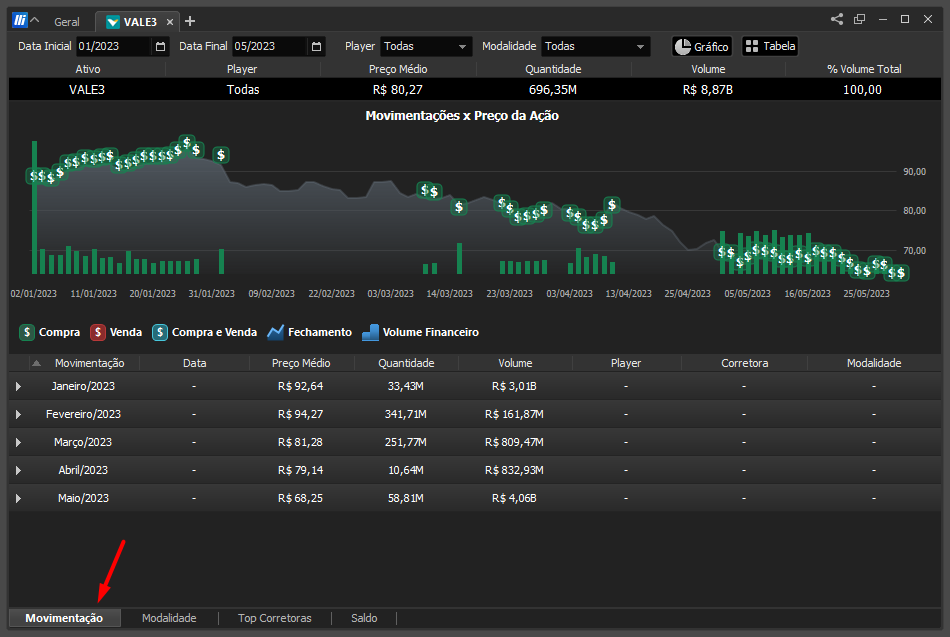Click the Quantidade table column header
The height and width of the screenshot is (637, 950).
(406, 363)
